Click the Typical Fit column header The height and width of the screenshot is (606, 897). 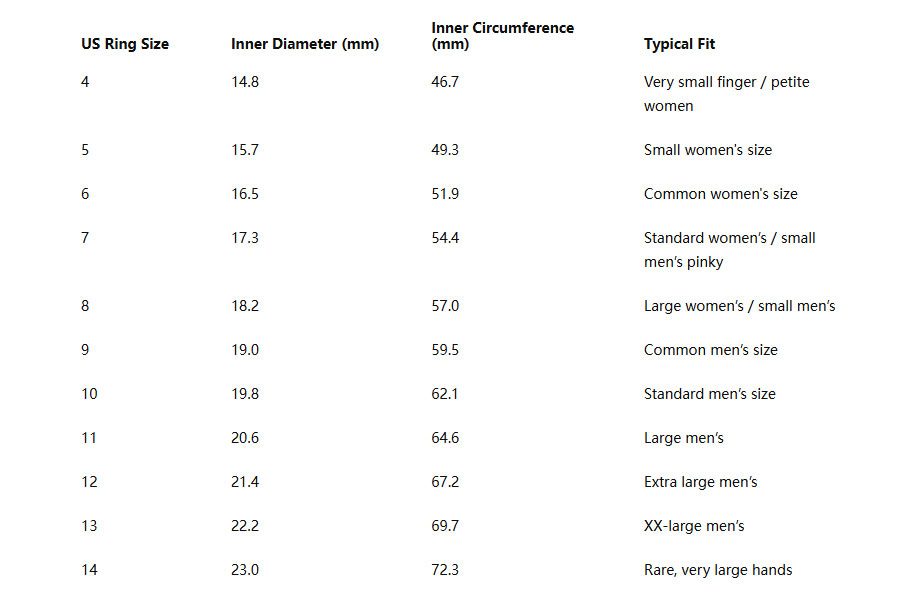pyautogui.click(x=679, y=44)
